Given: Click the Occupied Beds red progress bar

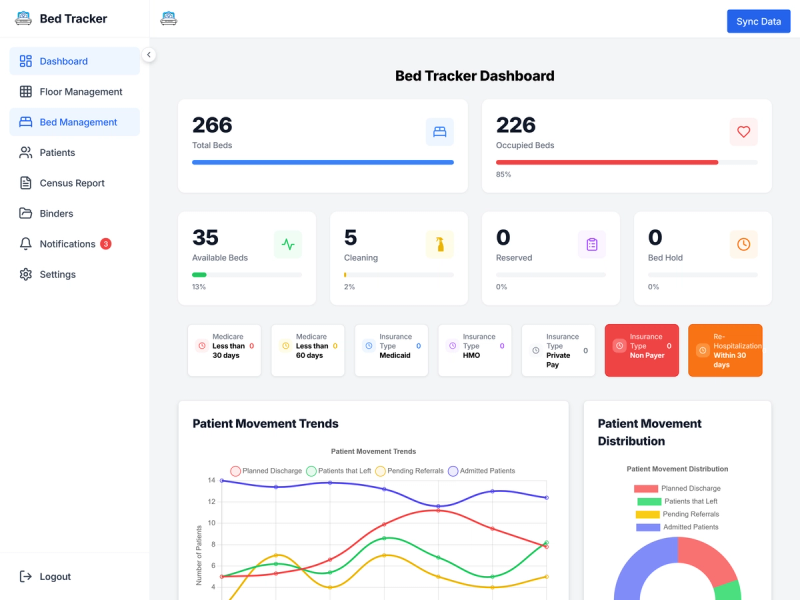Looking at the screenshot, I should [x=607, y=162].
